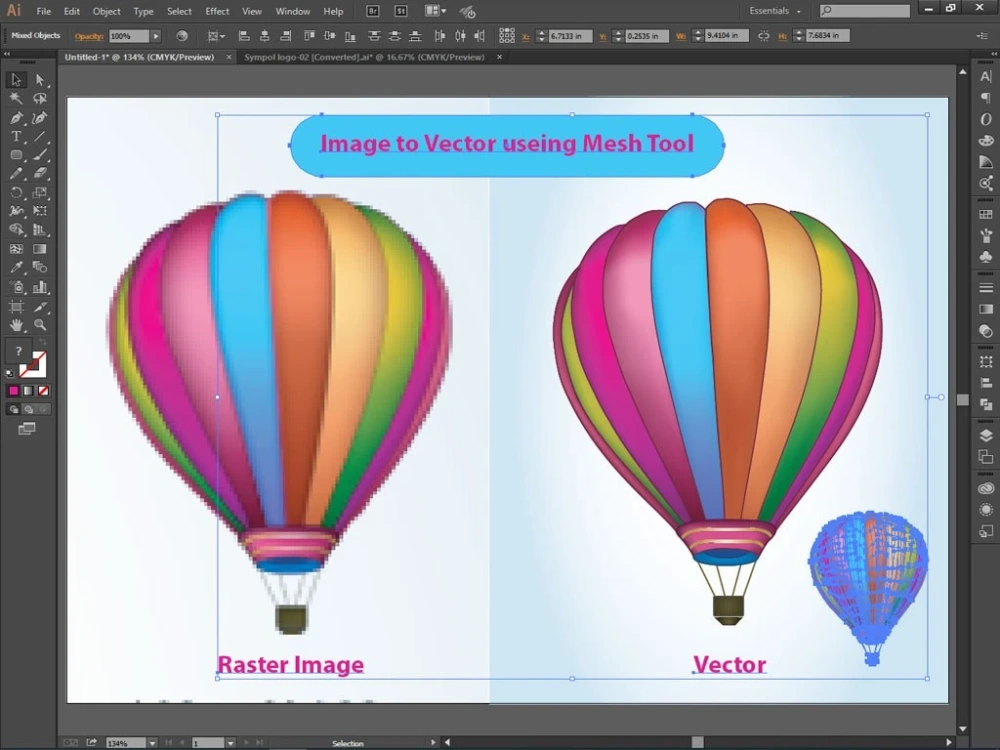Open the Essentials workspace dropdown
Image resolution: width=1000 pixels, height=750 pixels.
point(775,11)
